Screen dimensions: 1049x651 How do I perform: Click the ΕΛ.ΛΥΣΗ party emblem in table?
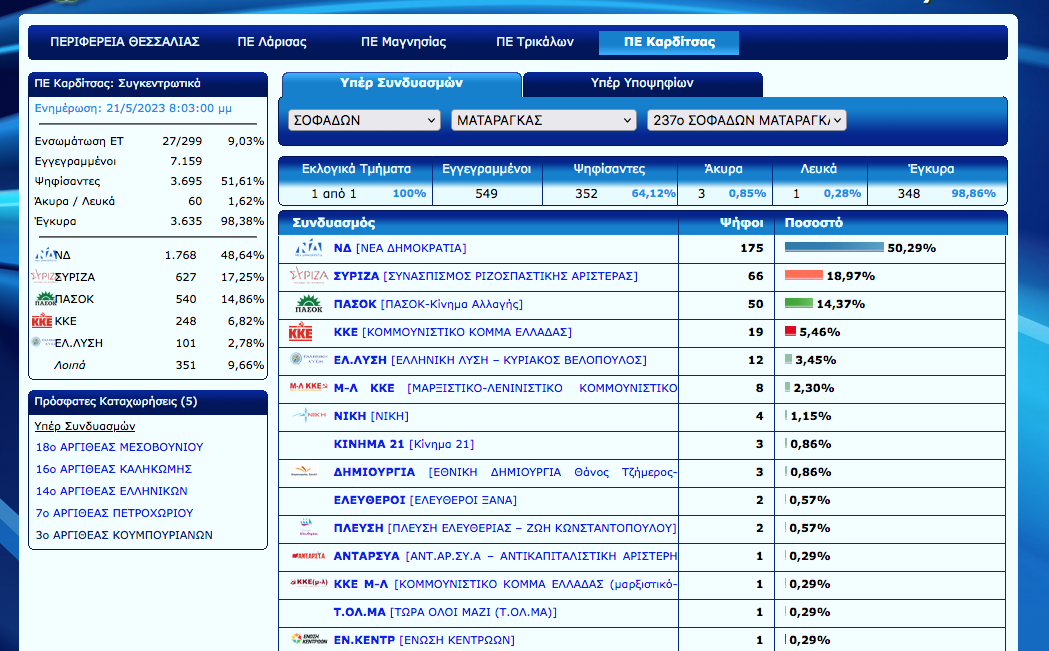(304, 360)
